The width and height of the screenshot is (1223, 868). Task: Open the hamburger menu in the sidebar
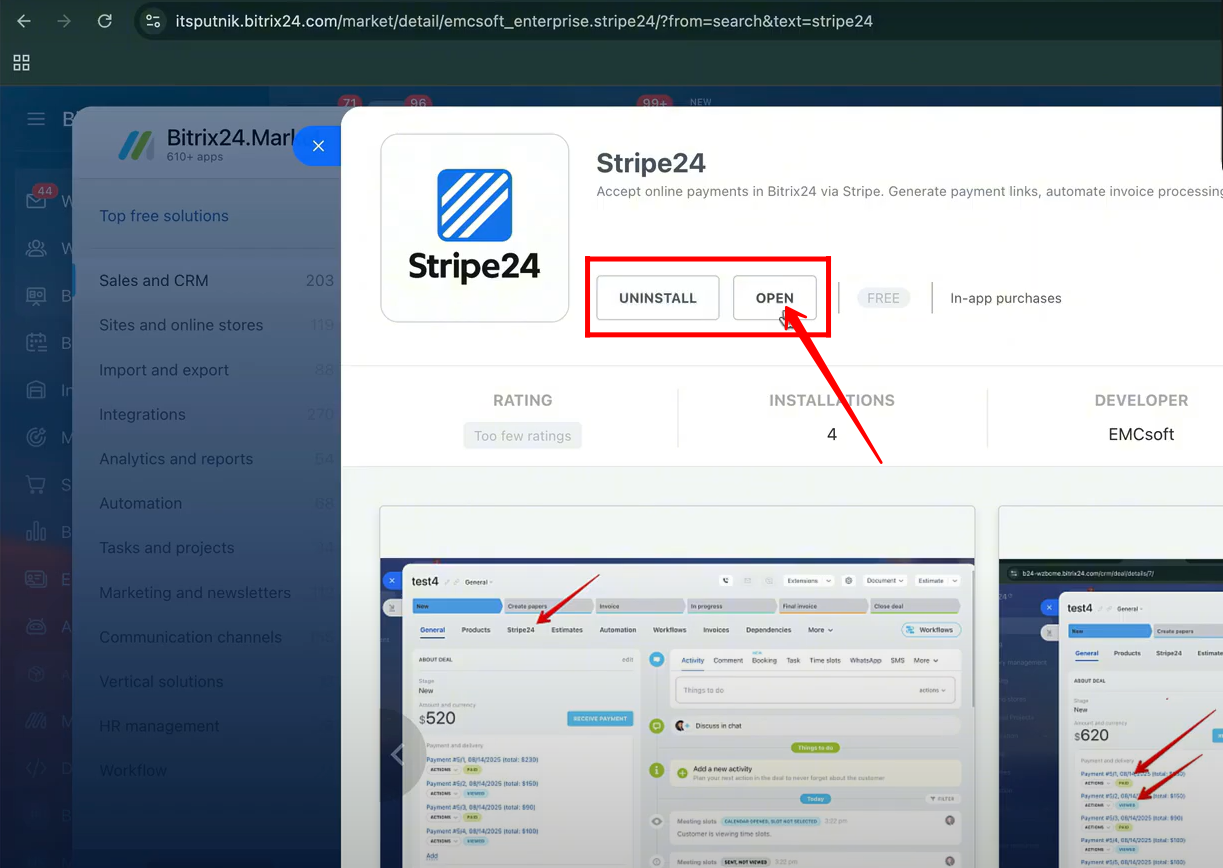(36, 119)
